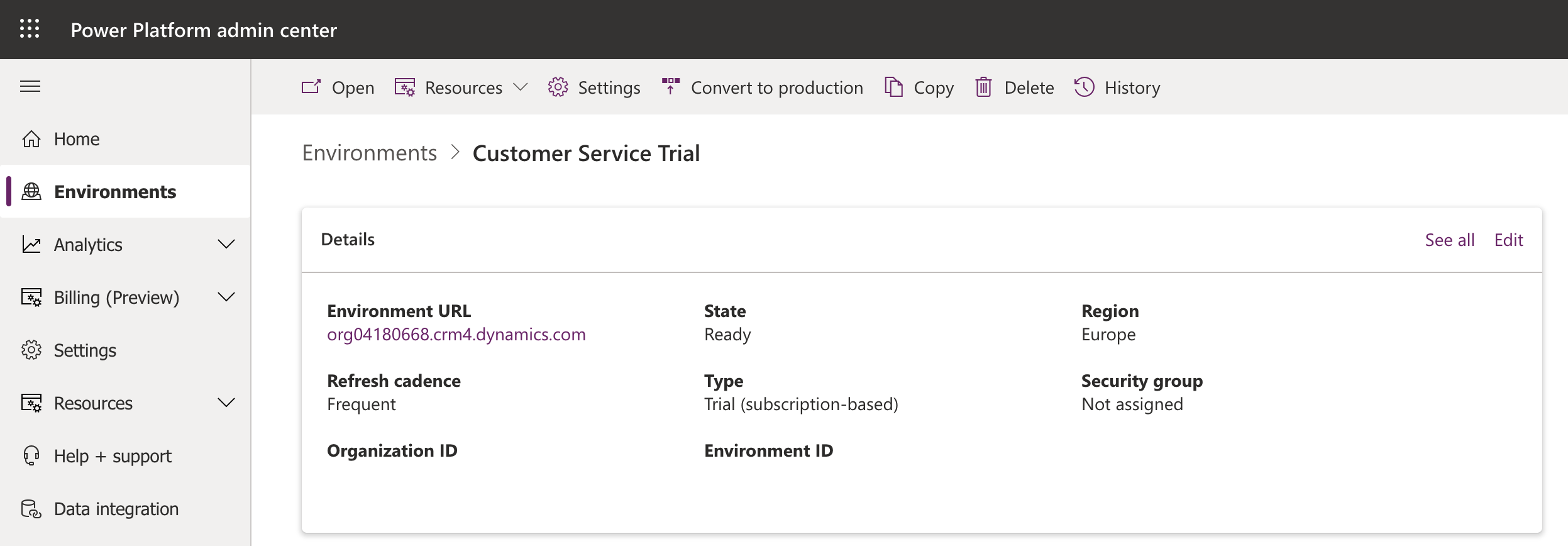Viewport: 1568px width, 546px height.
Task: Open Data integration page
Action: point(125,508)
